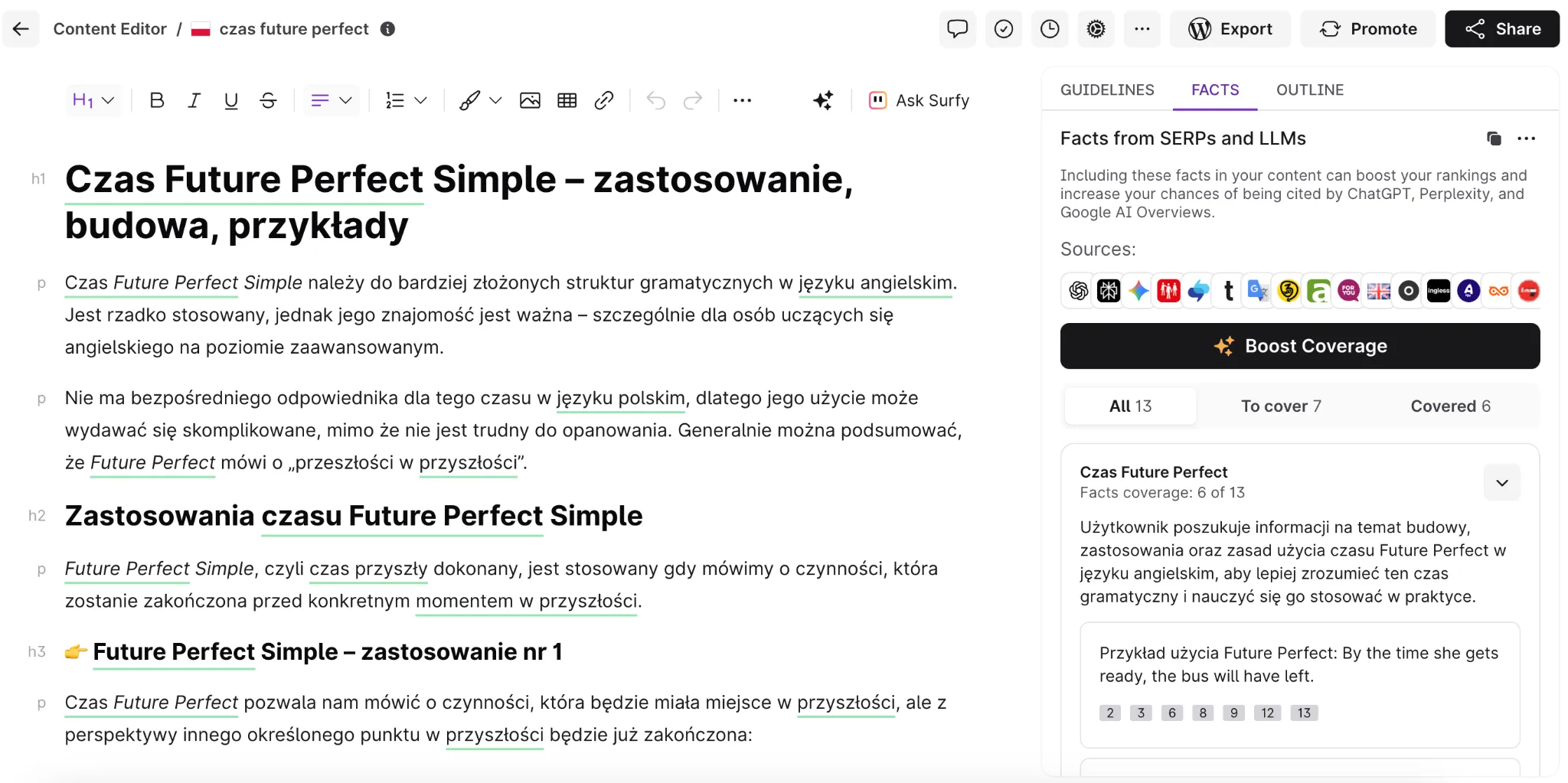Filter facts To cover 7
1568x783 pixels.
[x=1281, y=406]
